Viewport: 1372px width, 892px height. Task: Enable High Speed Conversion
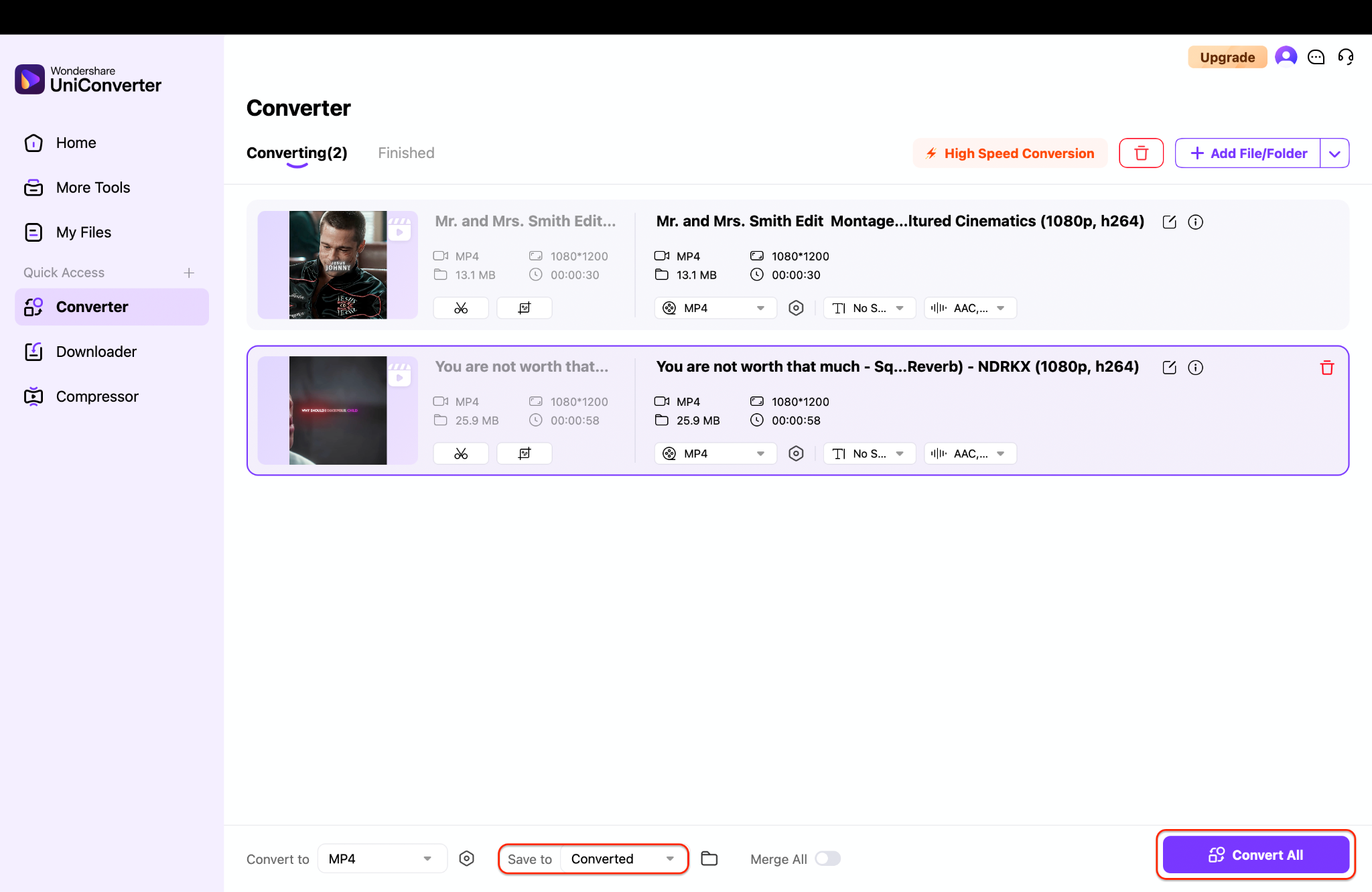click(x=1010, y=153)
